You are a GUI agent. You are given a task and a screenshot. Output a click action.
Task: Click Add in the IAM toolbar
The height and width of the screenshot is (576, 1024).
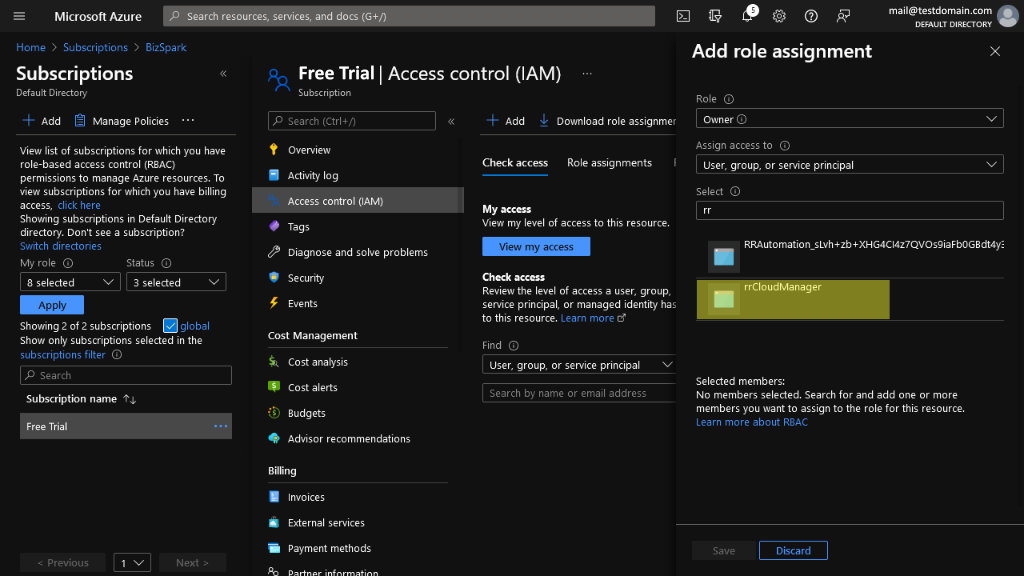[505, 121]
